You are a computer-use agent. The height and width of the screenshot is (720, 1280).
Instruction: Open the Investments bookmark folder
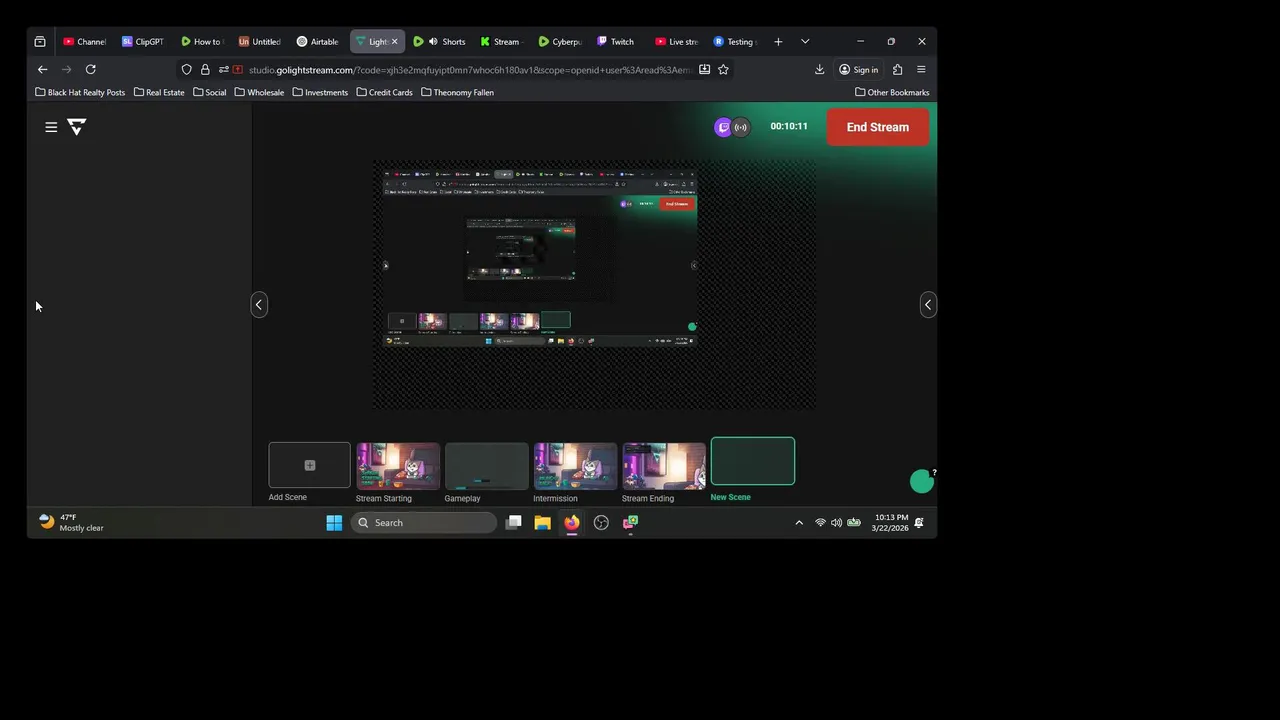320,92
